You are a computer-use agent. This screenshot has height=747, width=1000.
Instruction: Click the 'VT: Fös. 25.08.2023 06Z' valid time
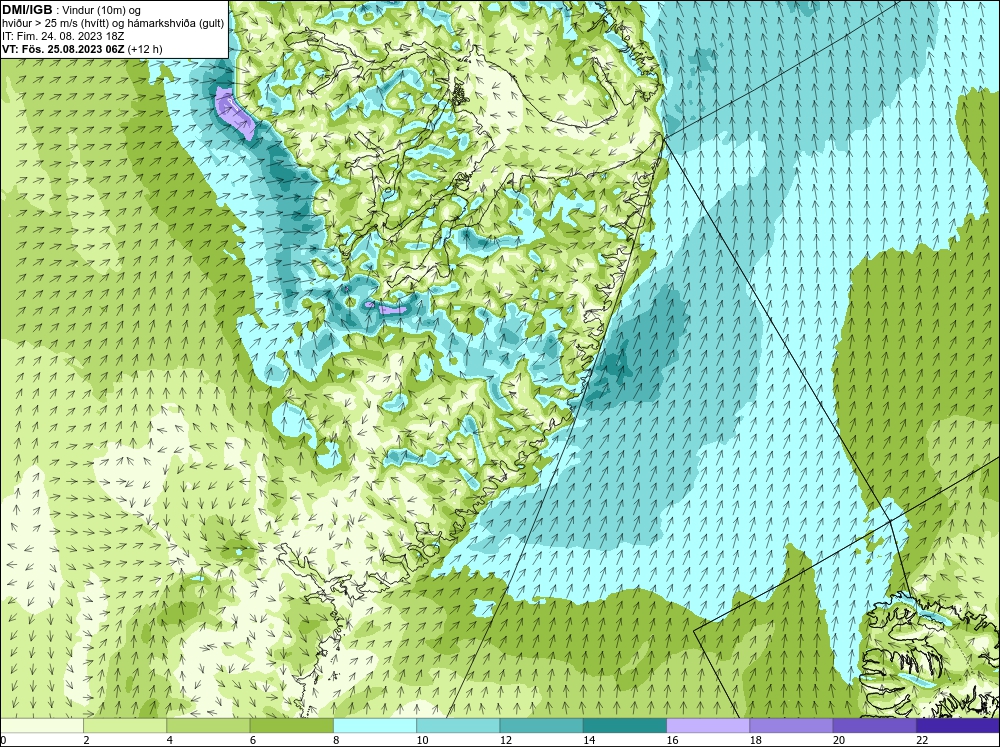(x=64, y=48)
